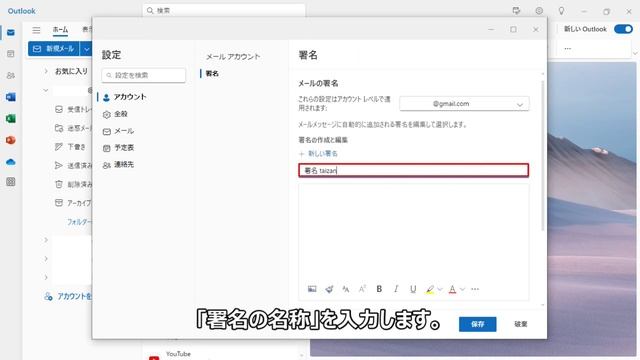This screenshot has width=640, height=360.
Task: Close the settings dialog window
Action: point(536,29)
